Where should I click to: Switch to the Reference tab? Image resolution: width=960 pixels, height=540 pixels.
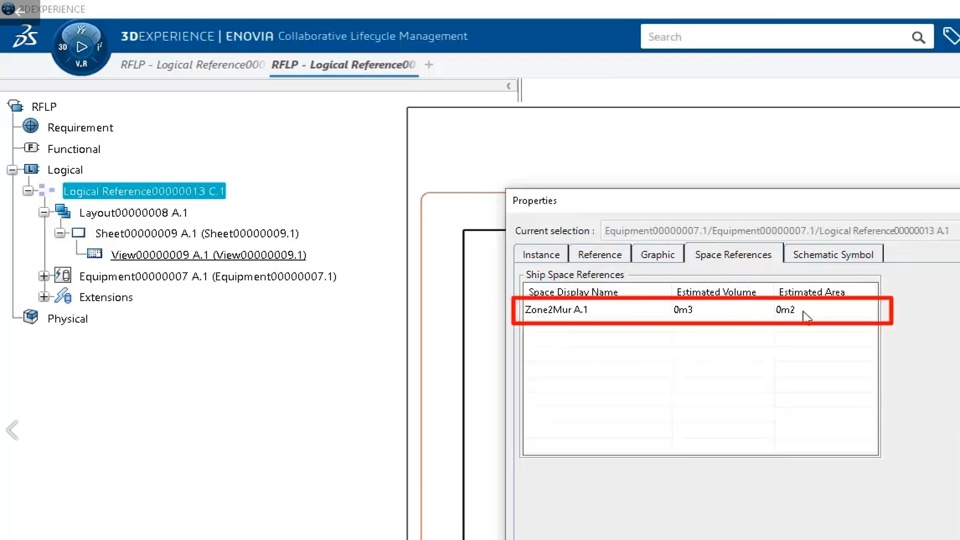[x=599, y=254]
